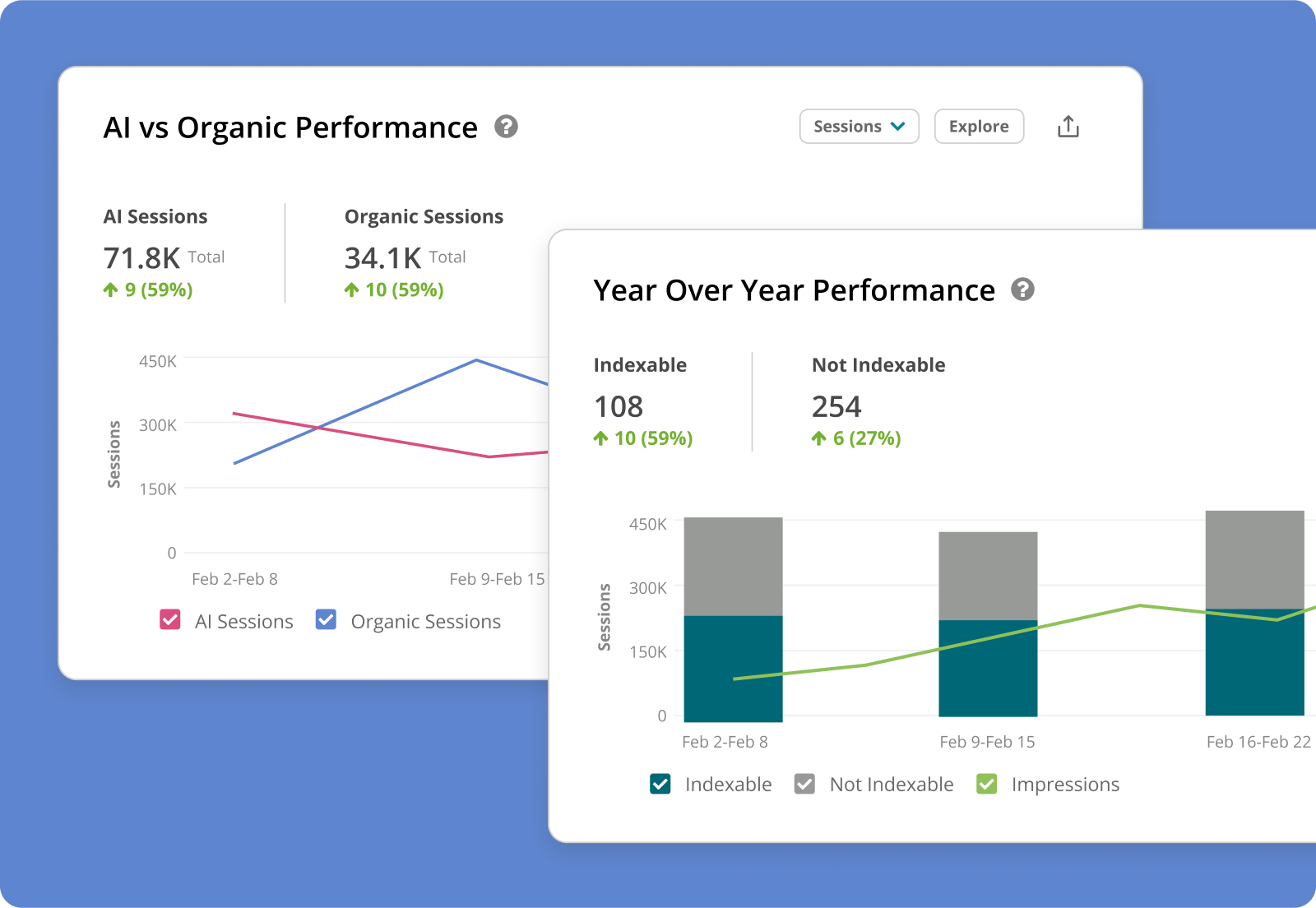Click the green increase arrow under Organic Sessions total
Screen dimensions: 1316x908
pos(350,290)
